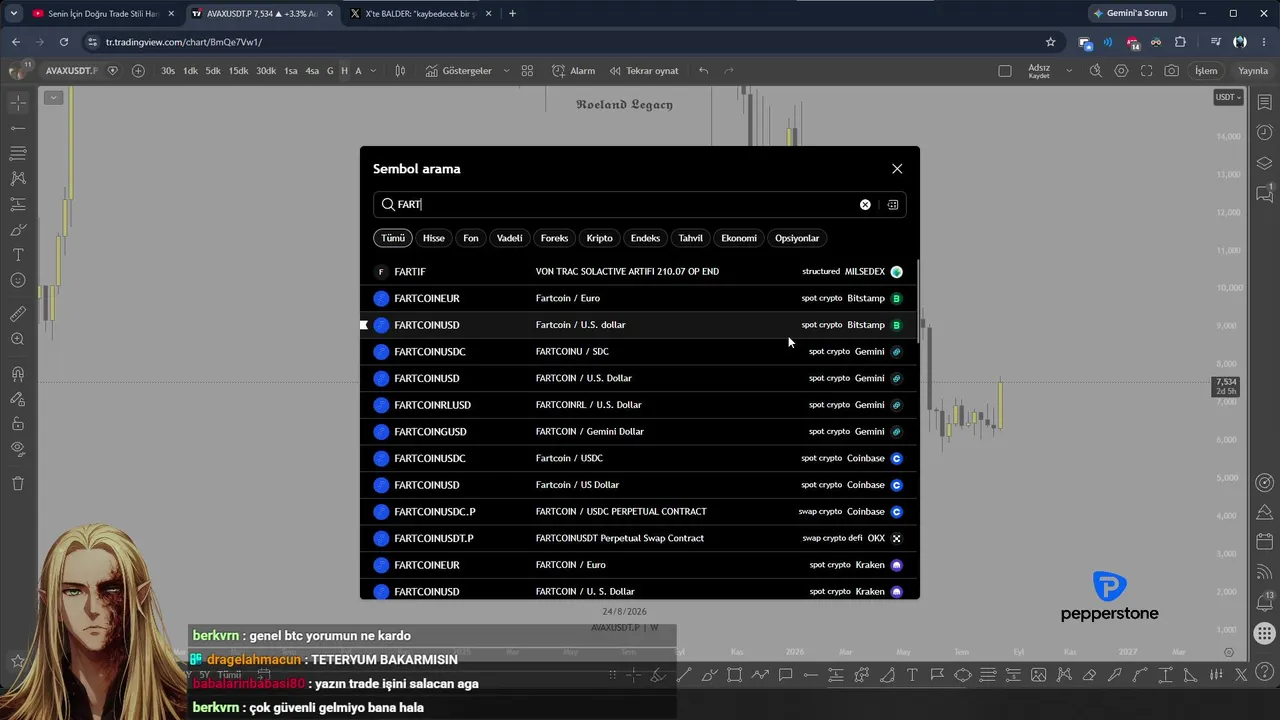Open the notifications bell with badge 13

1264,603
